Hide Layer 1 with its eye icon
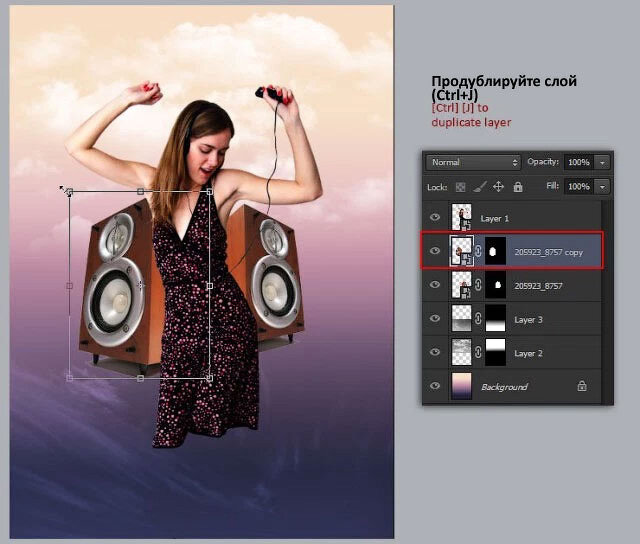Image resolution: width=640 pixels, height=544 pixels. [435, 217]
